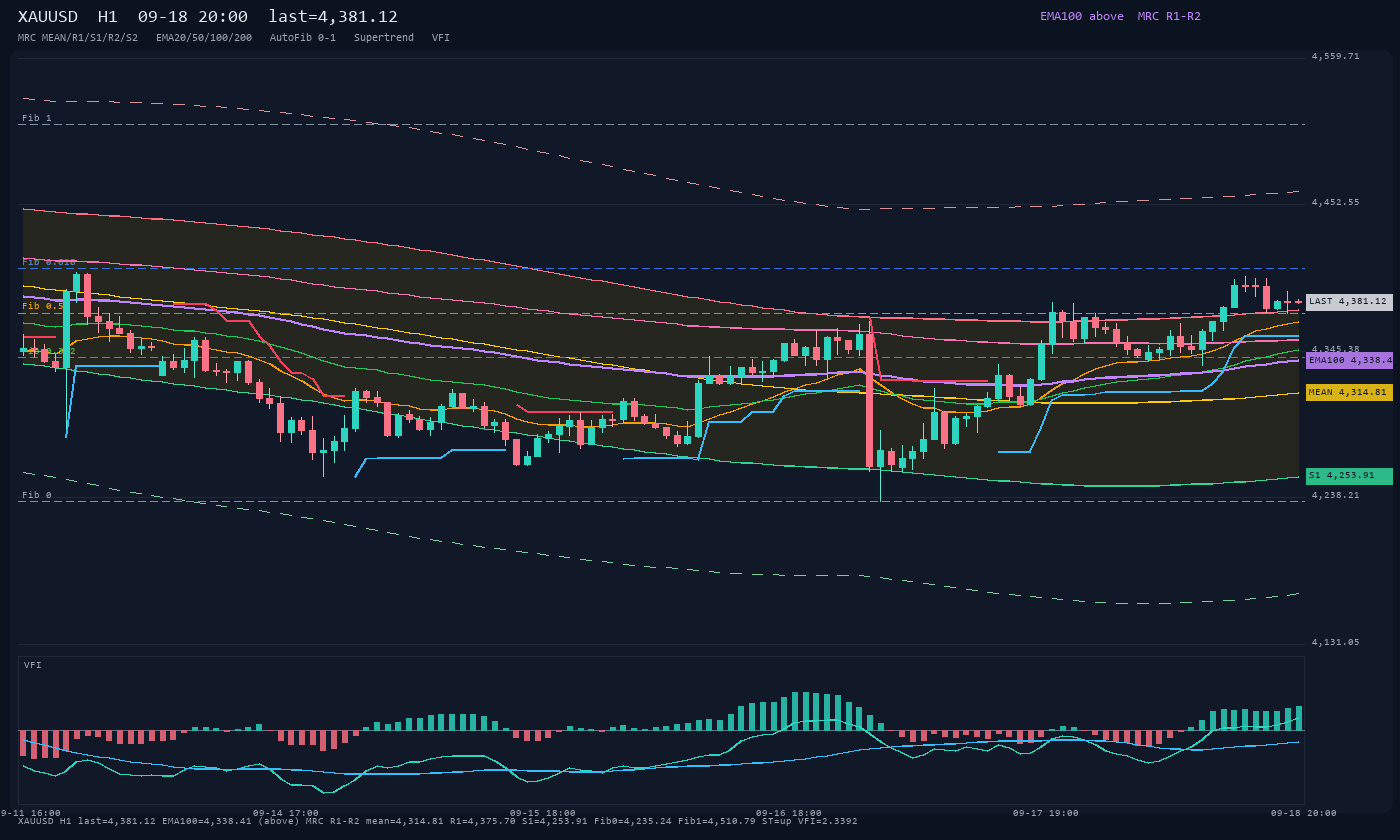The height and width of the screenshot is (840, 1400).
Task: Select the VFI legend entry in the header
Action: click(441, 38)
